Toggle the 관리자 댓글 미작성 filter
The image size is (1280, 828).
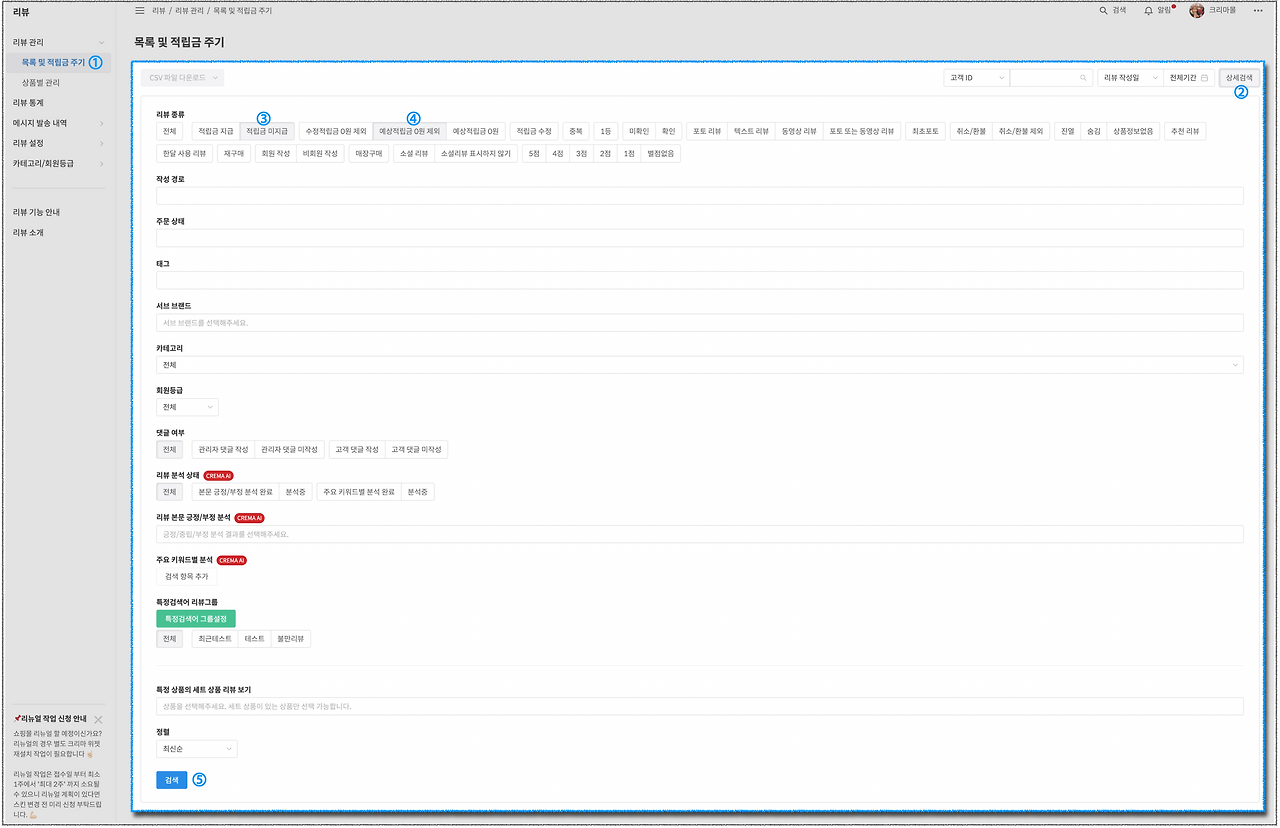(x=289, y=450)
